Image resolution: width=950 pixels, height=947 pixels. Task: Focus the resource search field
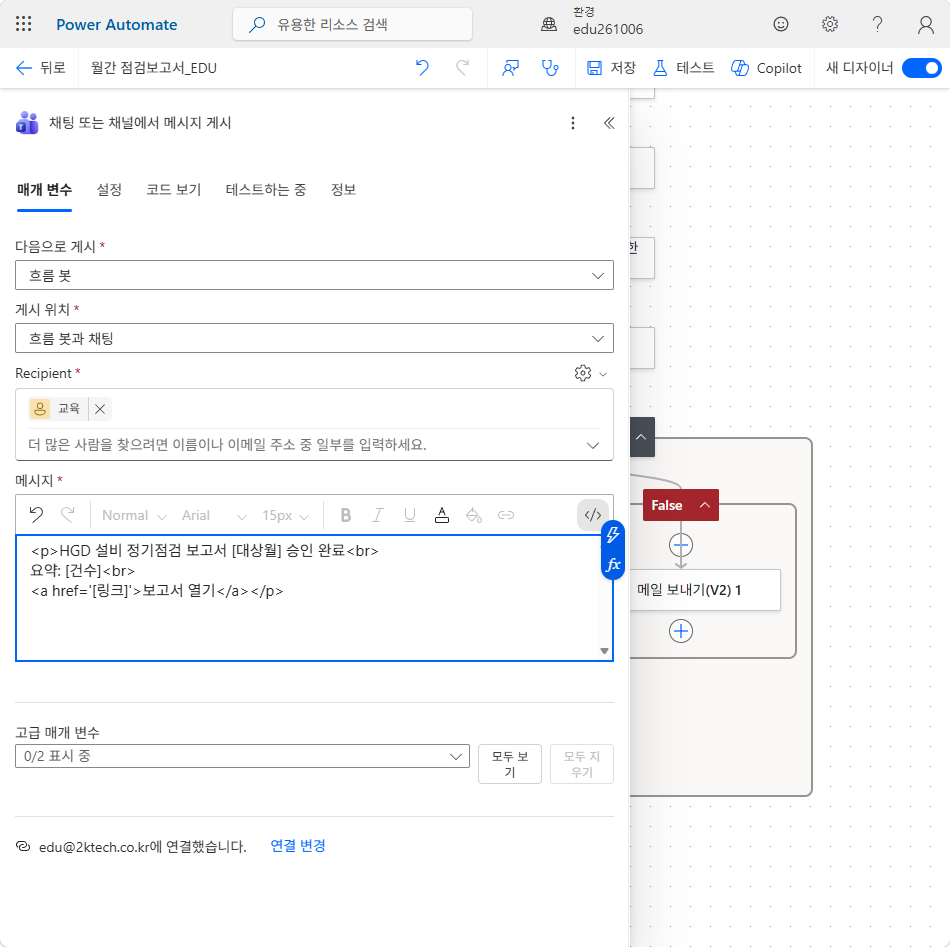coord(352,24)
